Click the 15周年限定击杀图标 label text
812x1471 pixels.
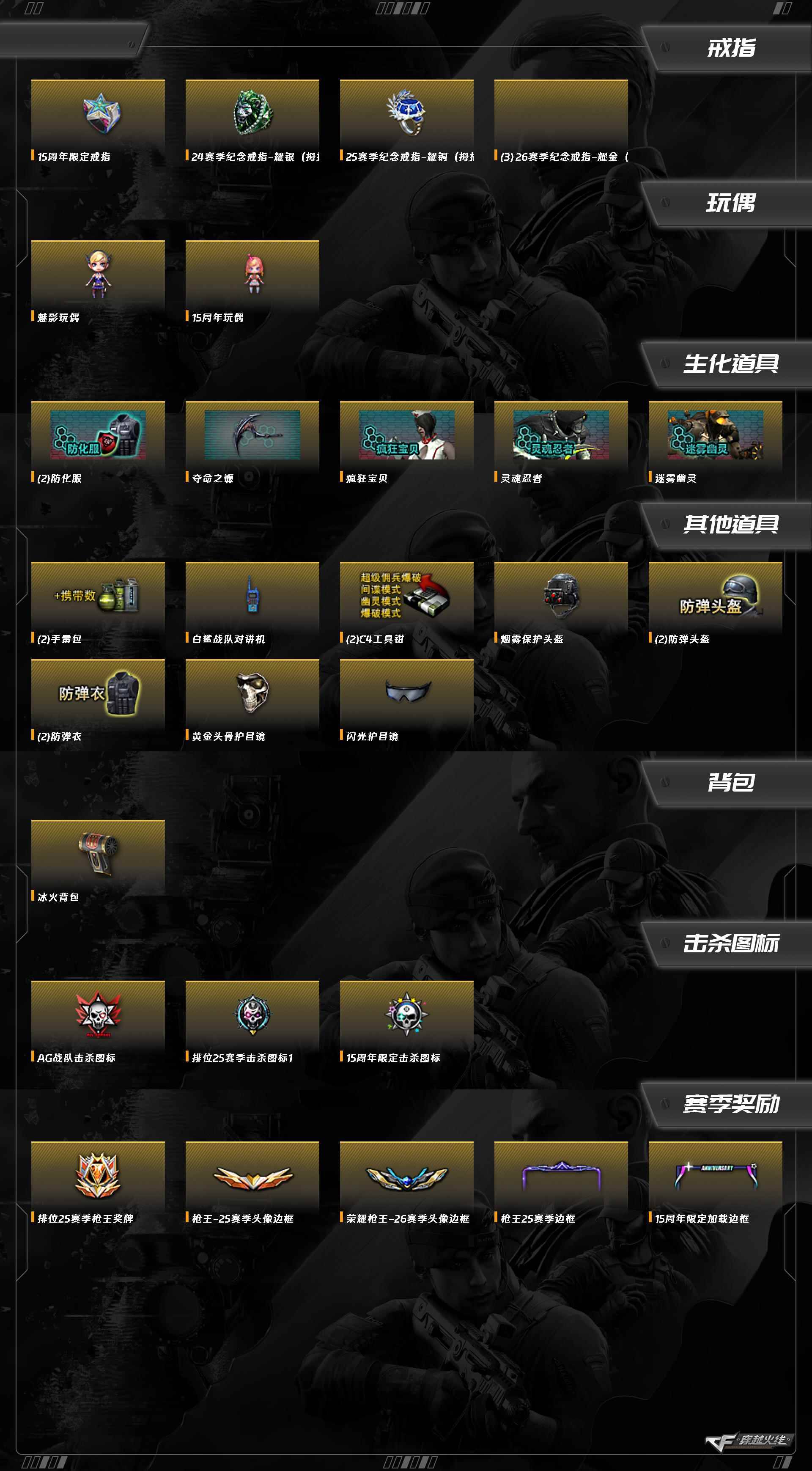(x=393, y=1058)
